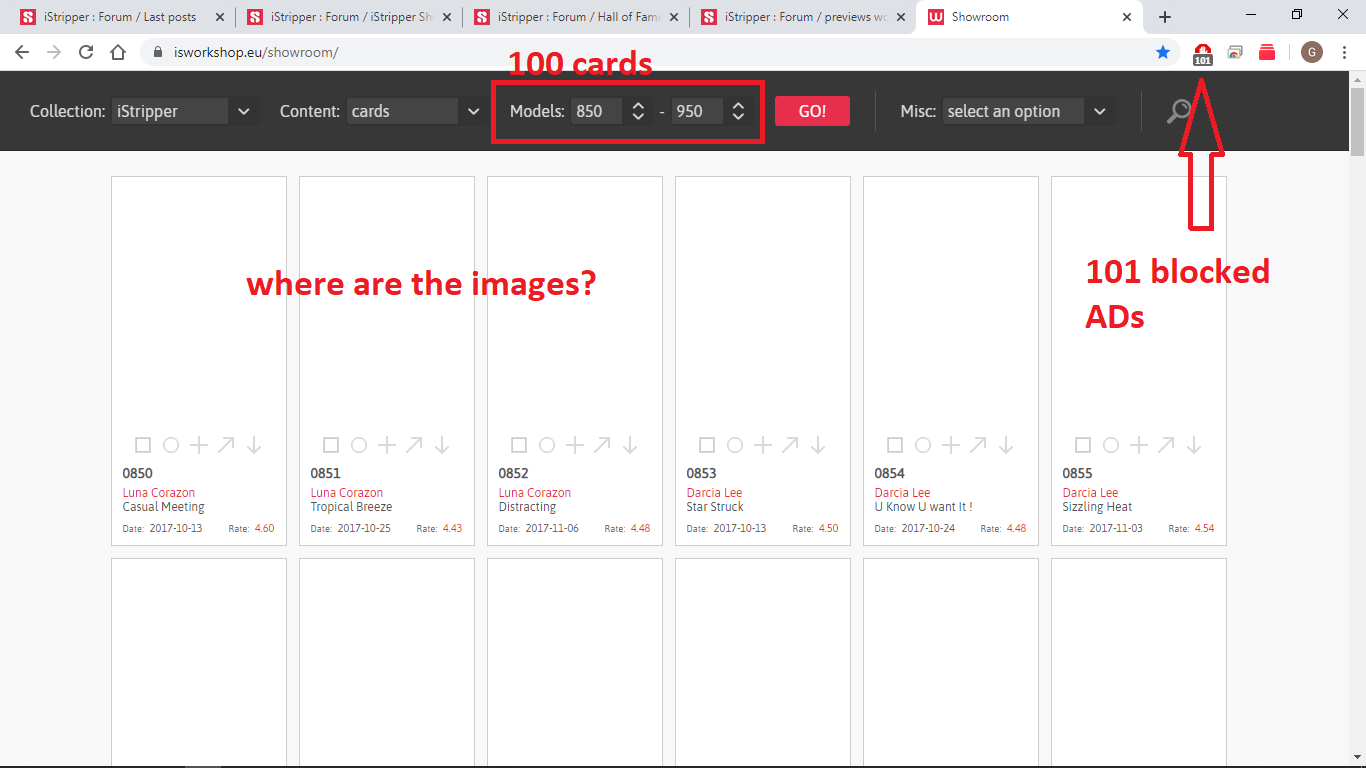The width and height of the screenshot is (1366, 768).
Task: Click the diagonal arrow icon on card 0853
Action: (790, 445)
